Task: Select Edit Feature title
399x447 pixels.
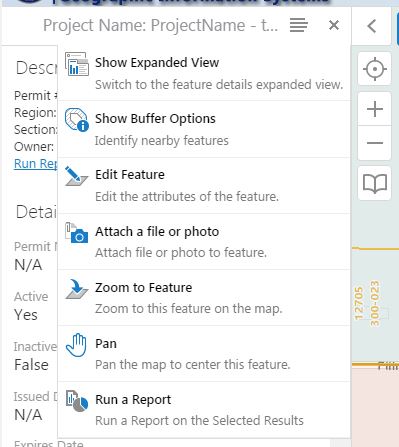Action: pyautogui.click(x=130, y=175)
